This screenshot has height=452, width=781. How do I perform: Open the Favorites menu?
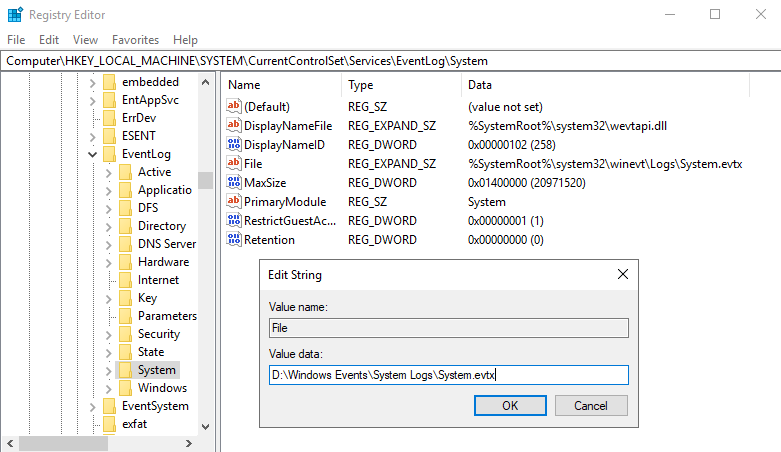(135, 40)
